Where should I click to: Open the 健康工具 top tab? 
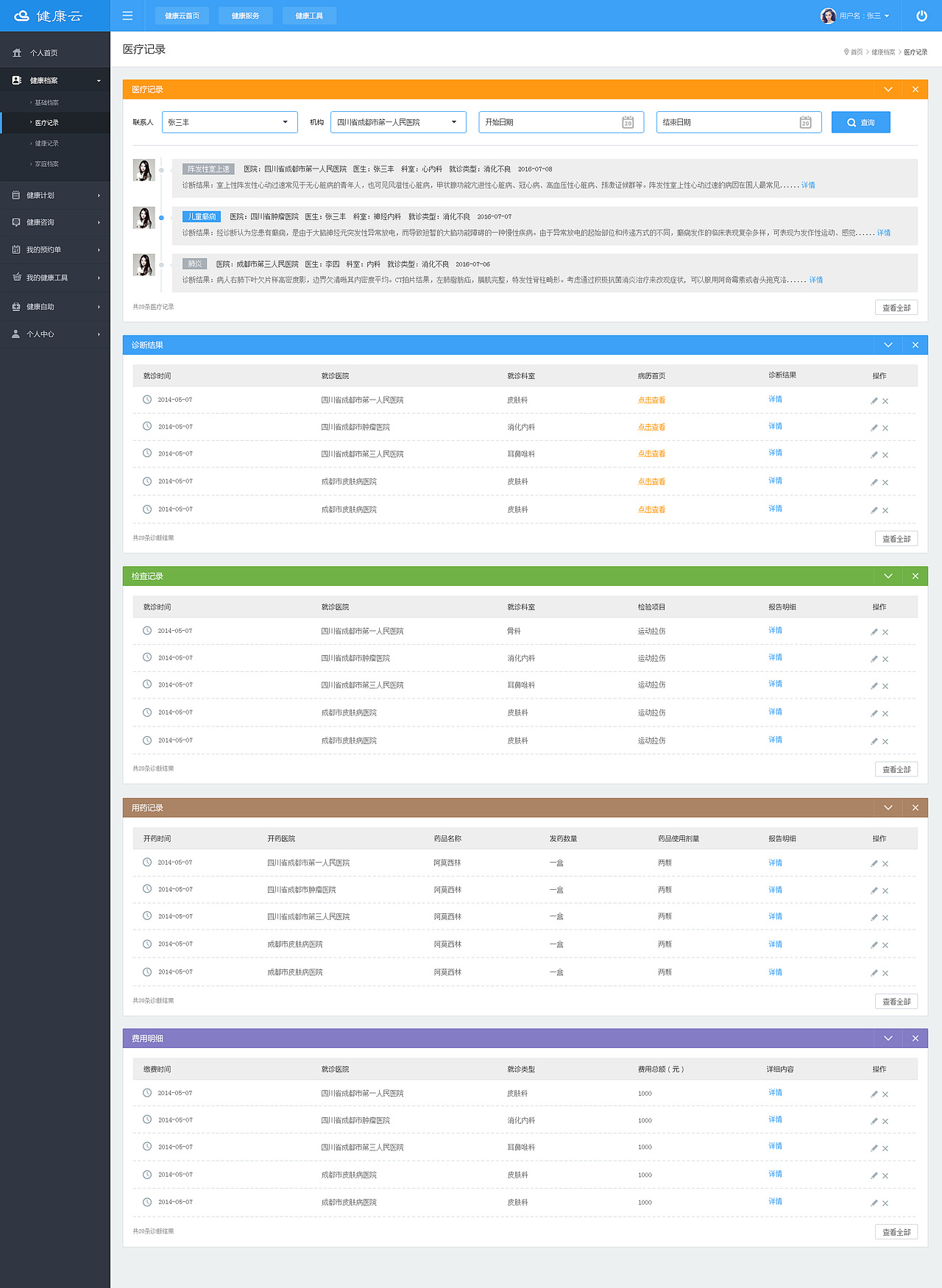[309, 15]
